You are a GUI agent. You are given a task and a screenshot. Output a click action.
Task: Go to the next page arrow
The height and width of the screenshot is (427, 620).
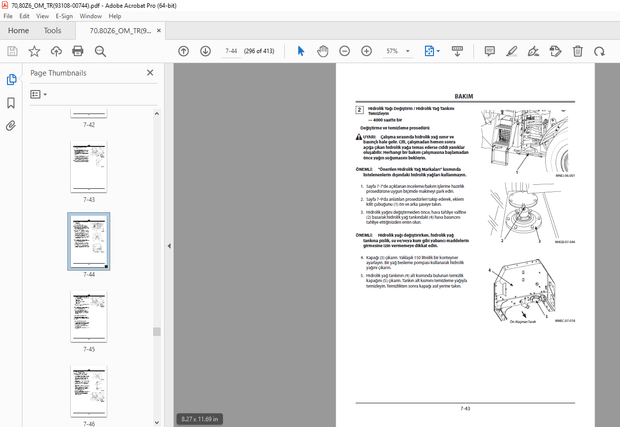(205, 51)
